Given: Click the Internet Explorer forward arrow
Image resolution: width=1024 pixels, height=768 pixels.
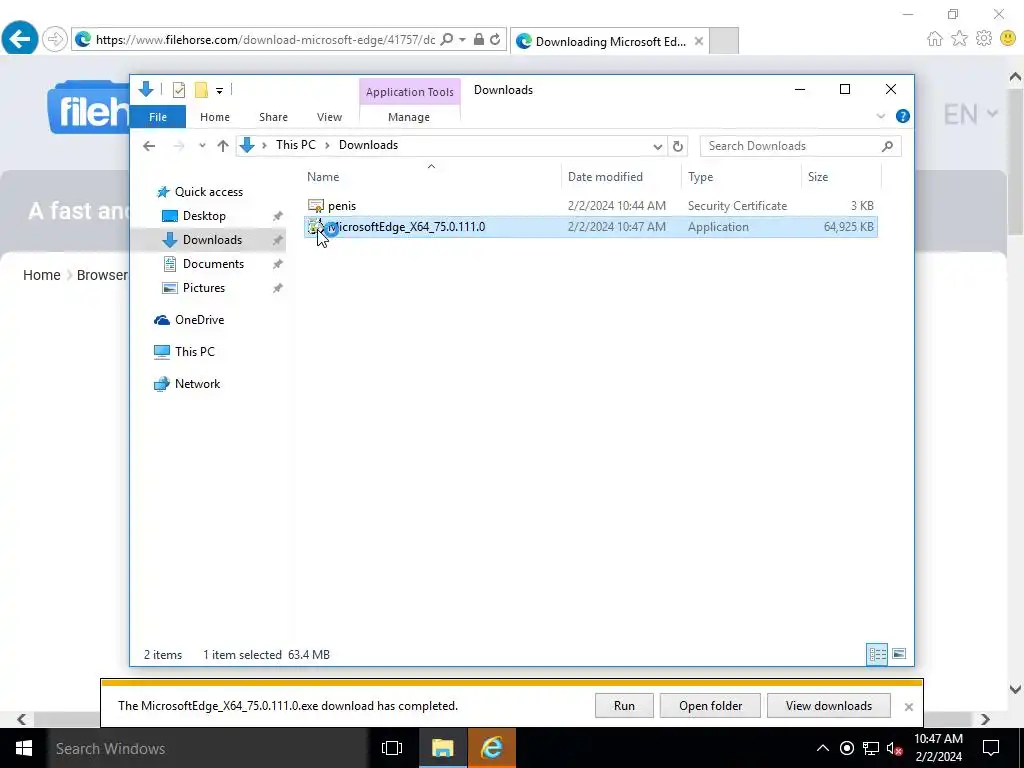Looking at the screenshot, I should tap(55, 39).
